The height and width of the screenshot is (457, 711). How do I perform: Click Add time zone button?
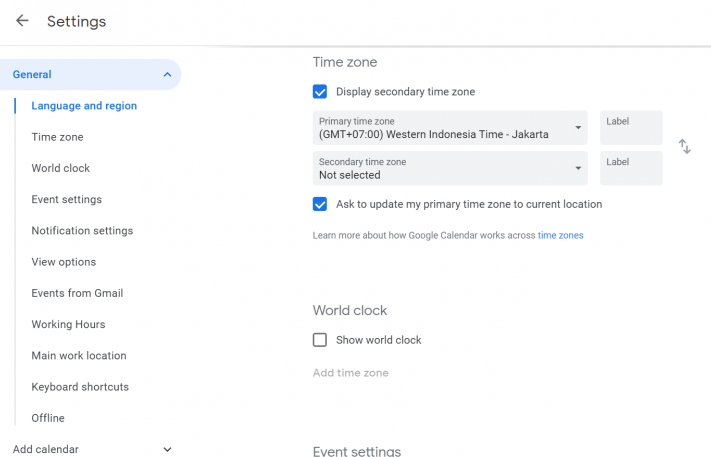pos(350,373)
